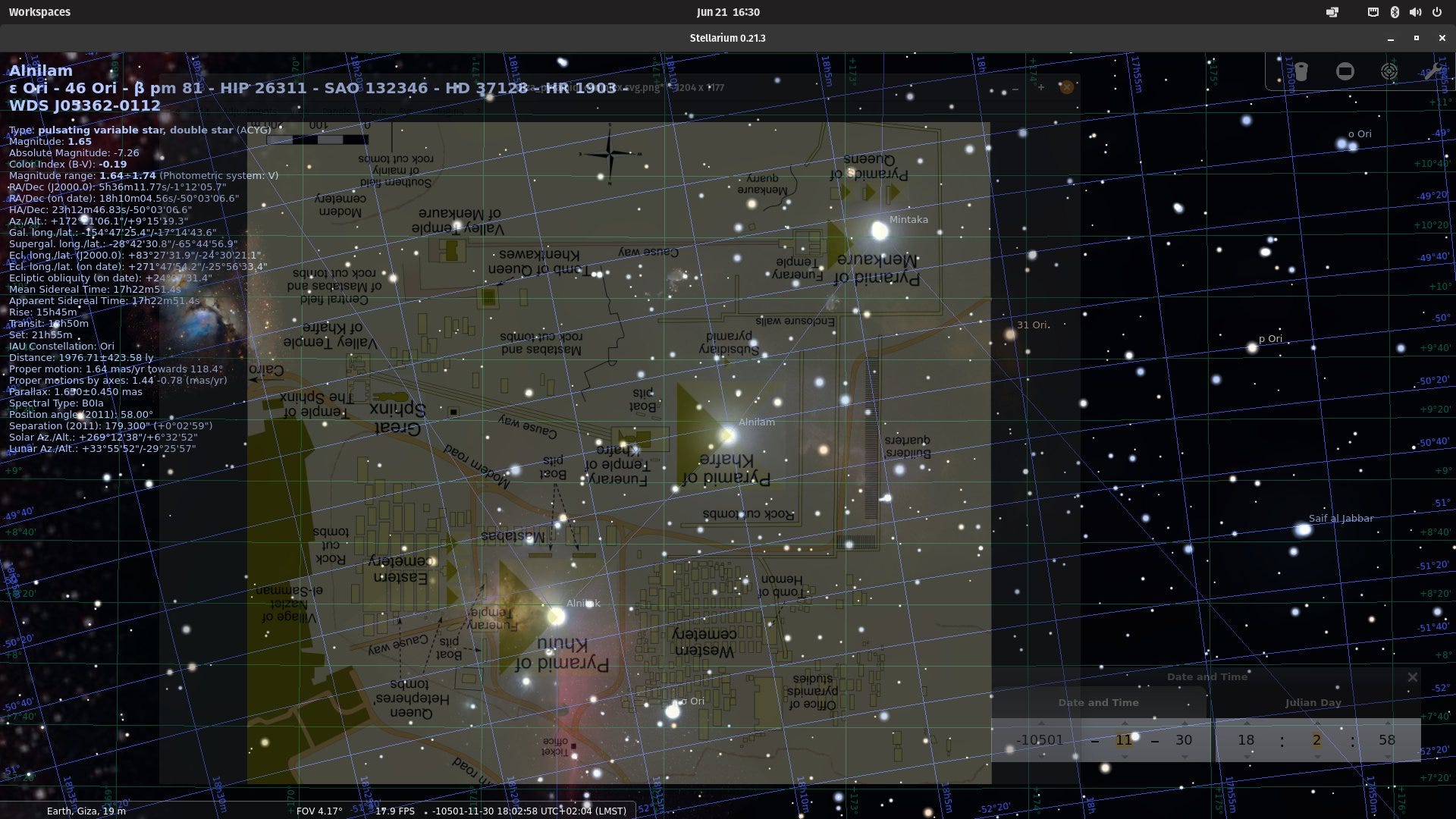Select the star Alnilam at center
Screen dimensions: 1456x819
[x=727, y=435]
